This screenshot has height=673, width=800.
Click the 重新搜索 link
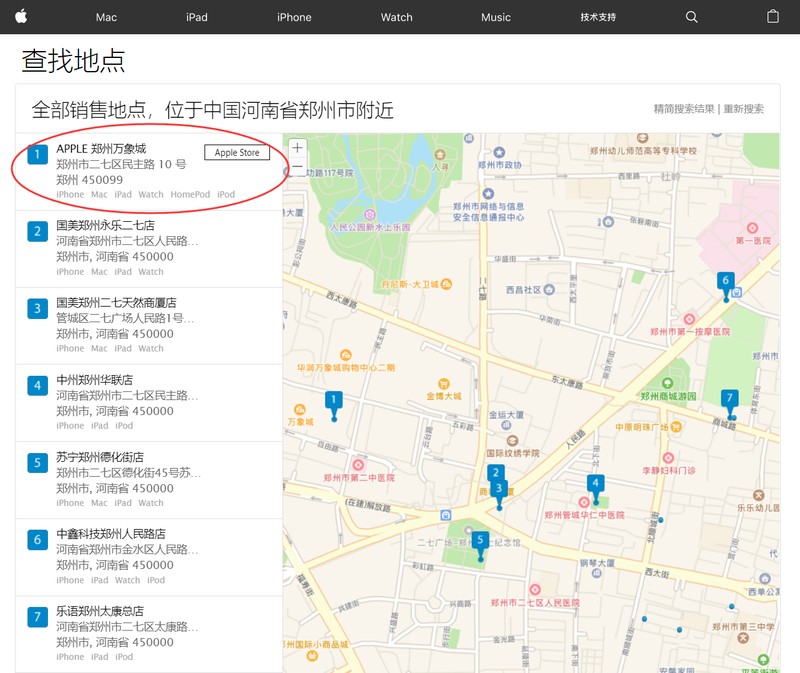[743, 109]
